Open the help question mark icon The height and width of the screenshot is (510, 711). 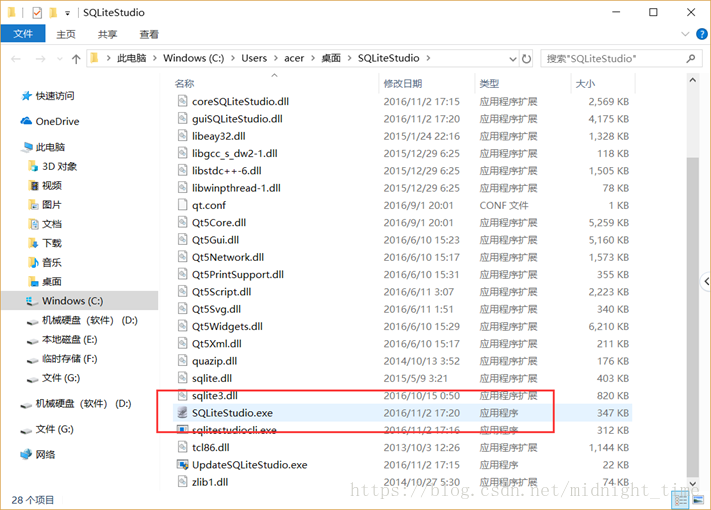[701, 34]
